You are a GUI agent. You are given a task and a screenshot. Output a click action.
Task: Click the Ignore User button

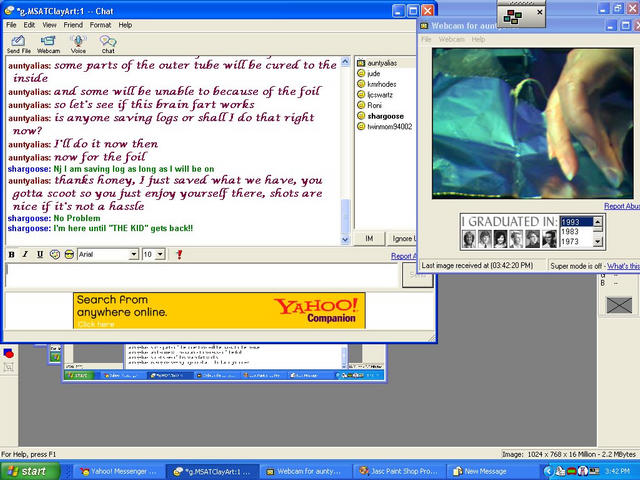point(402,238)
